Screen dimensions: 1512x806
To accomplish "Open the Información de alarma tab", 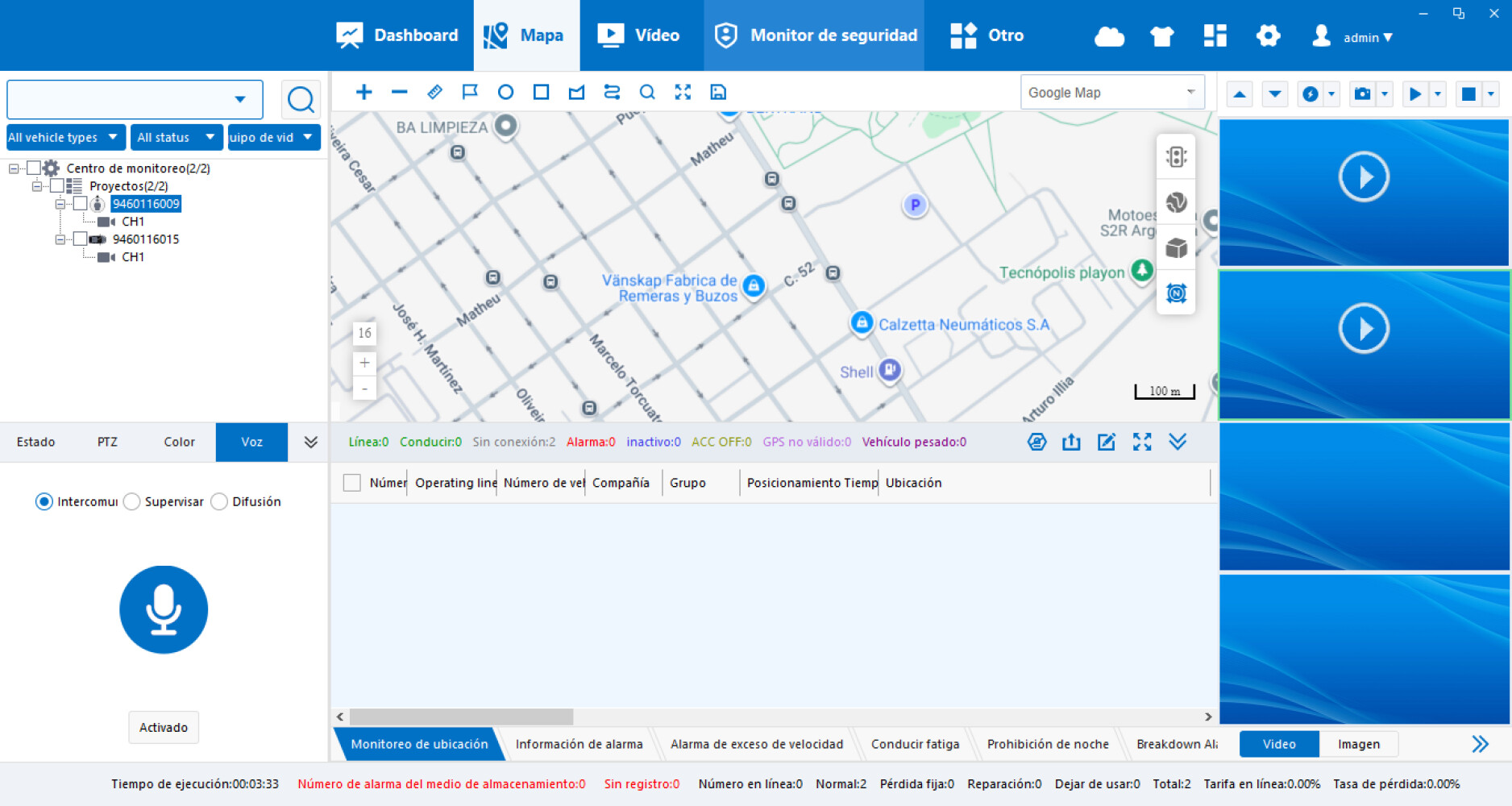I will pyautogui.click(x=579, y=744).
